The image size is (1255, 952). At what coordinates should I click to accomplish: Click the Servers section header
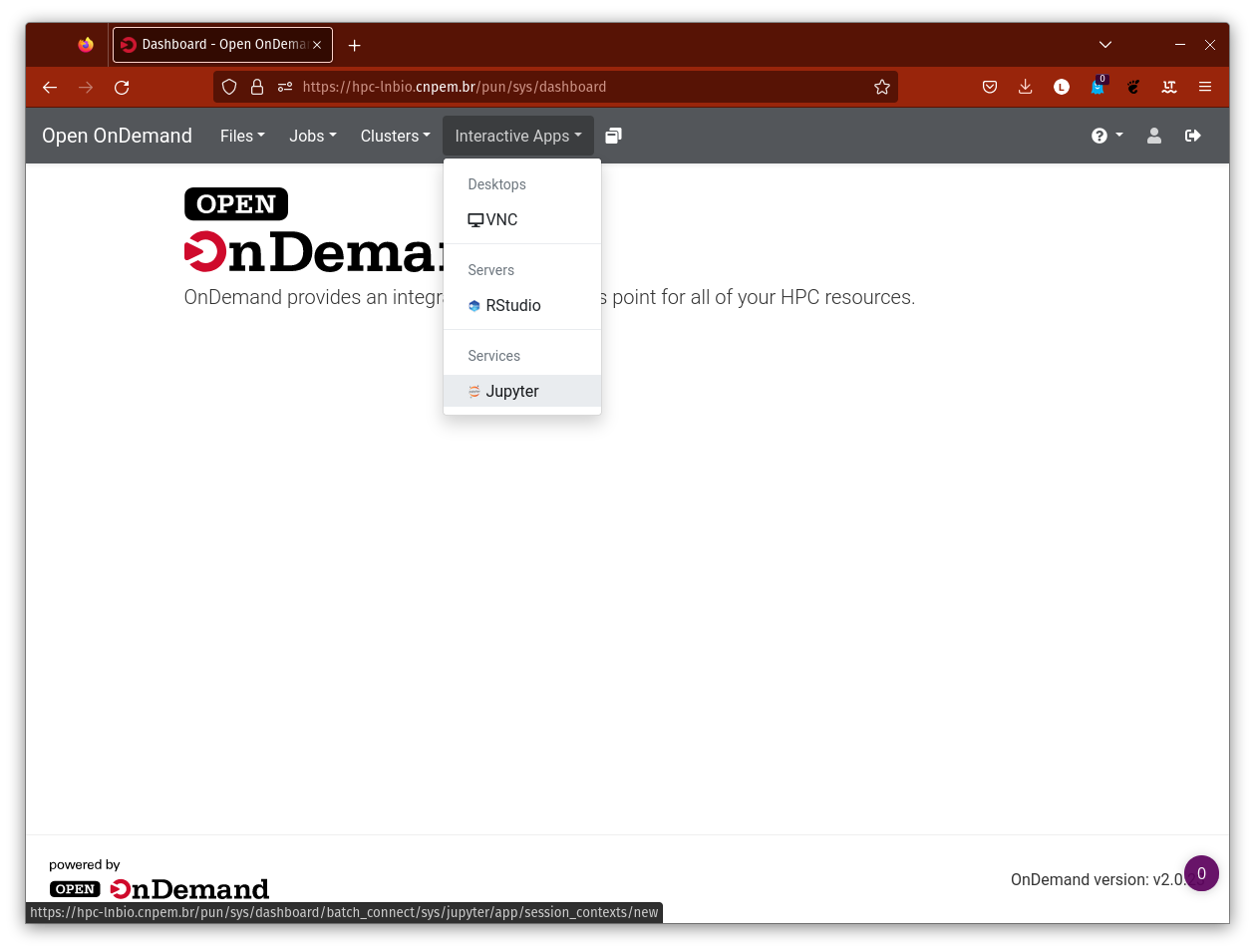click(490, 270)
